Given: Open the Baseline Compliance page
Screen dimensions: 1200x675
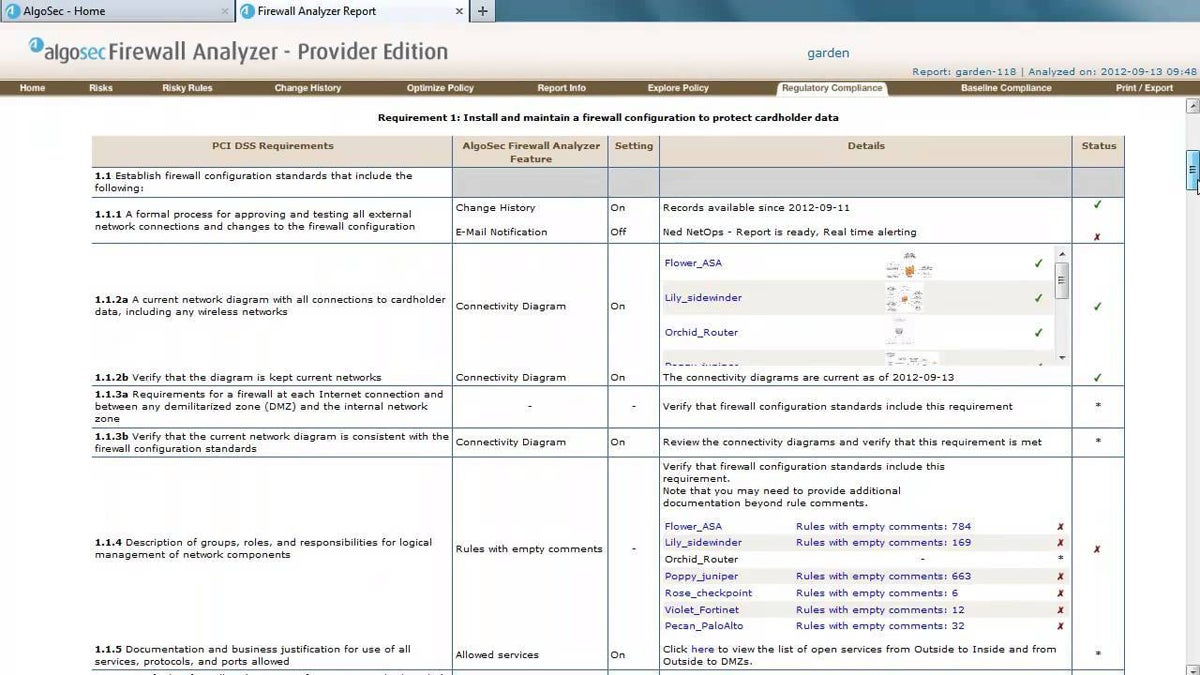Looking at the screenshot, I should (1006, 88).
